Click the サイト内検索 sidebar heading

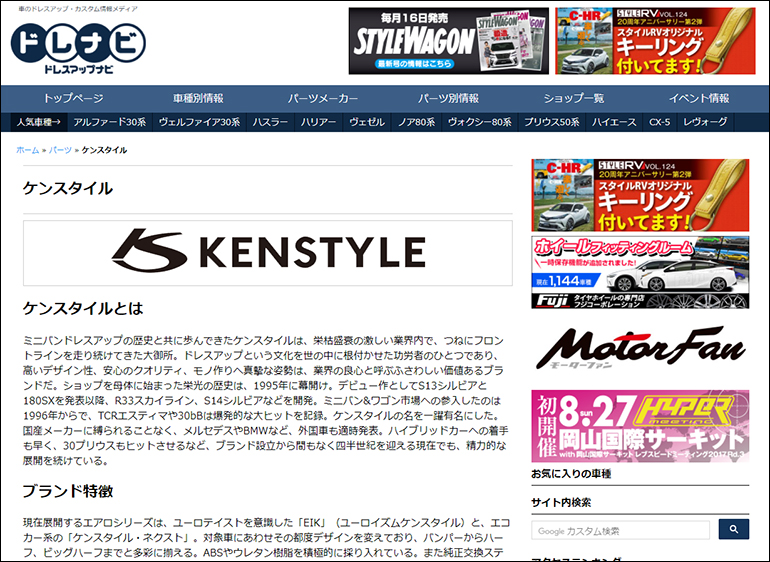(x=561, y=503)
